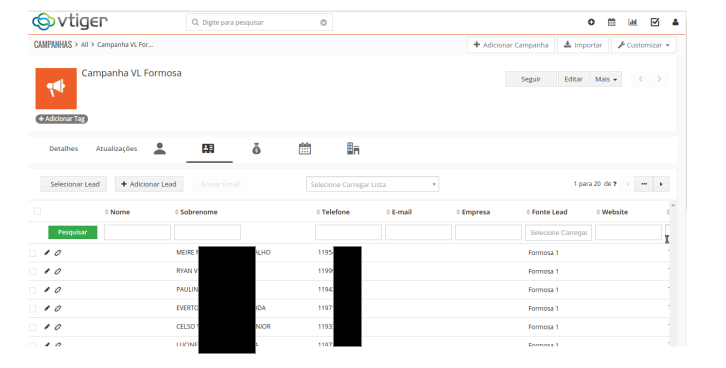Switch to Atualizações tab
The height and width of the screenshot is (368, 726).
(116, 149)
